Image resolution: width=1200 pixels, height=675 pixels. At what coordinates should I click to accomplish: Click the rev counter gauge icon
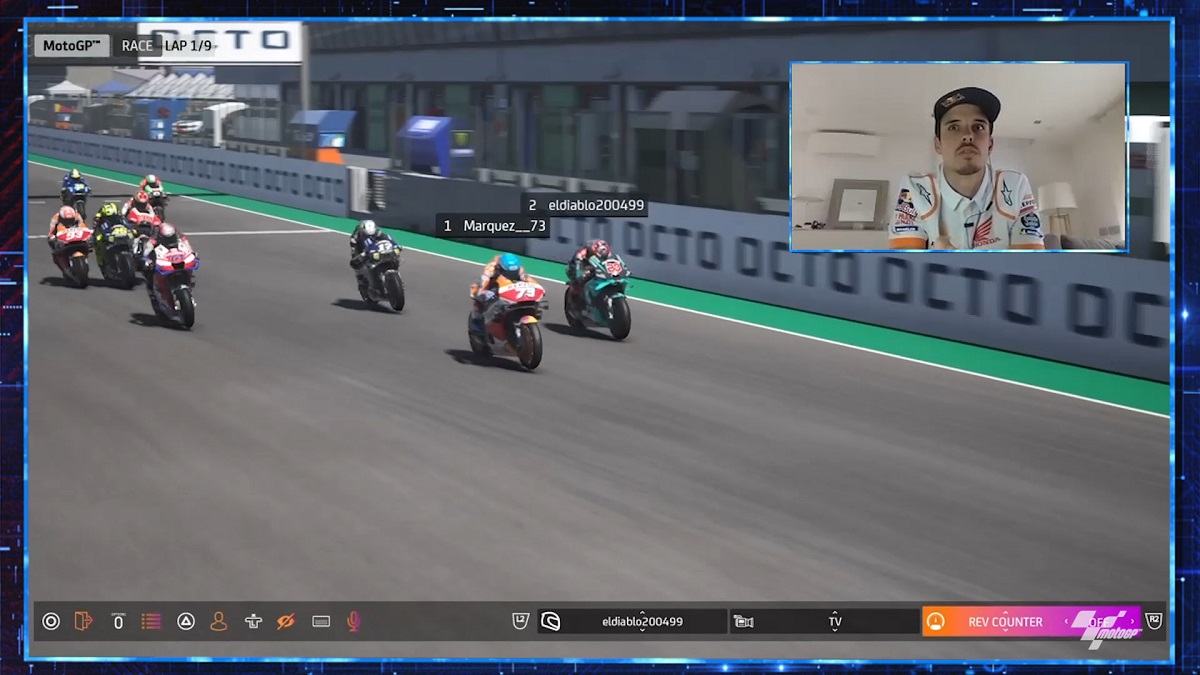click(x=935, y=621)
